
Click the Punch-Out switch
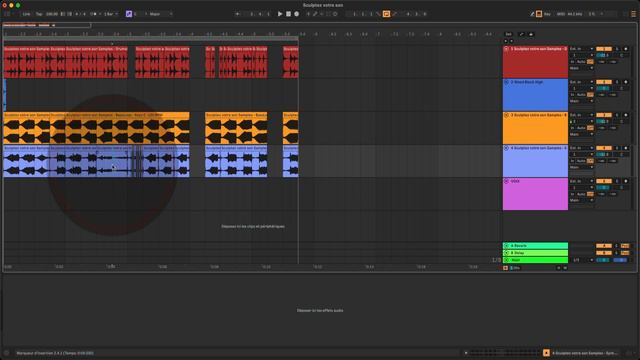[x=394, y=14]
